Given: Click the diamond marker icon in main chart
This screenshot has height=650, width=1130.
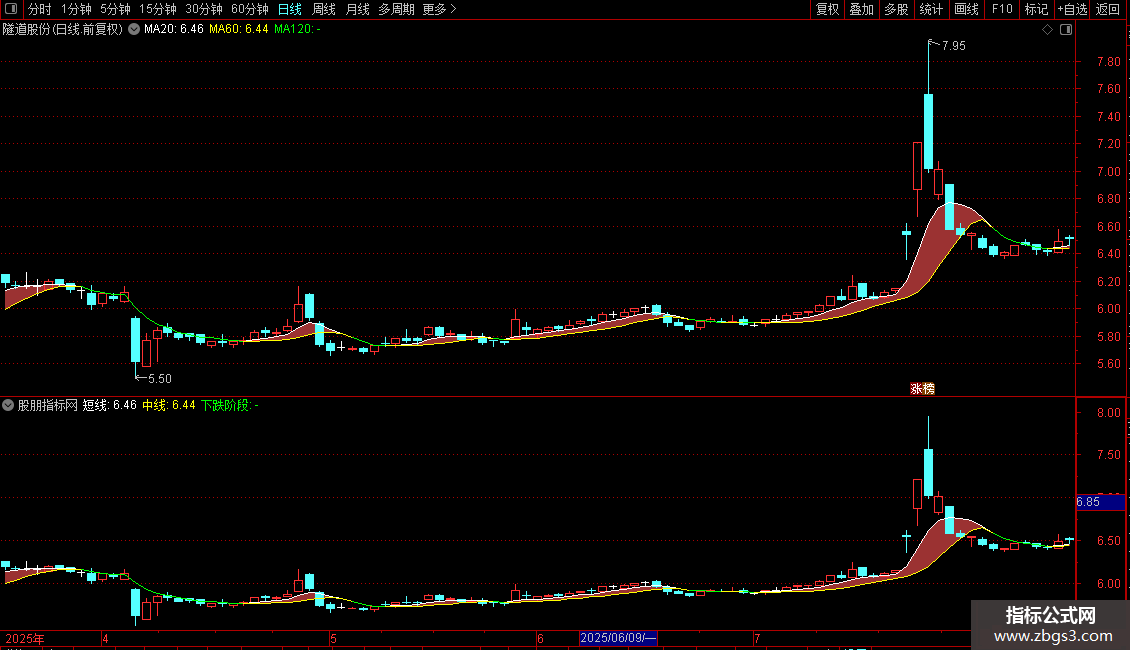Looking at the screenshot, I should pos(1047,30).
